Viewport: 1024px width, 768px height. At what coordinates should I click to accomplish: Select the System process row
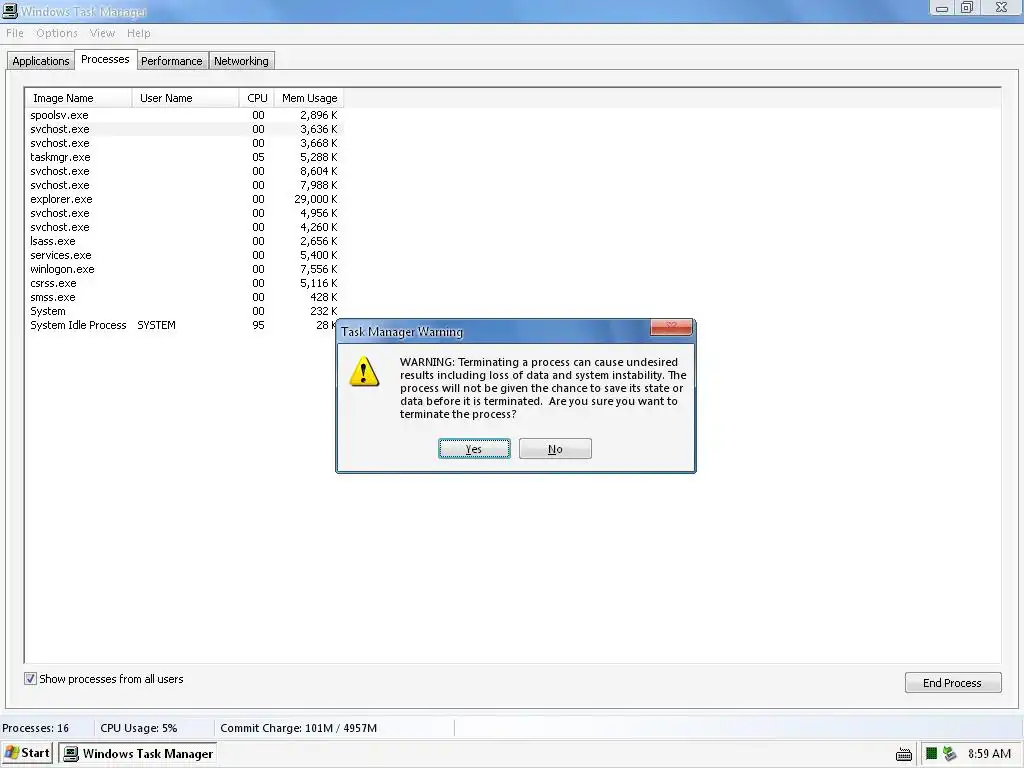(x=184, y=312)
